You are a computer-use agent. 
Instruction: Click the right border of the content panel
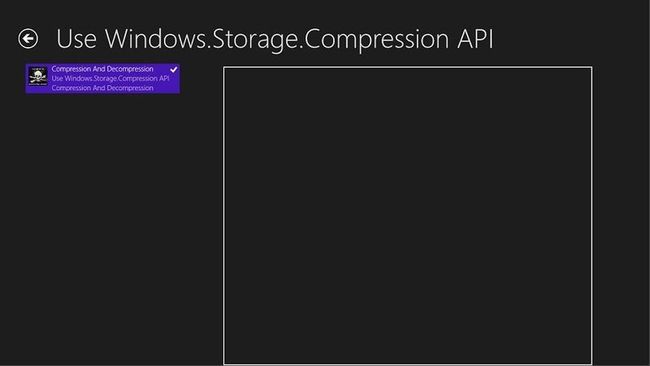592,216
